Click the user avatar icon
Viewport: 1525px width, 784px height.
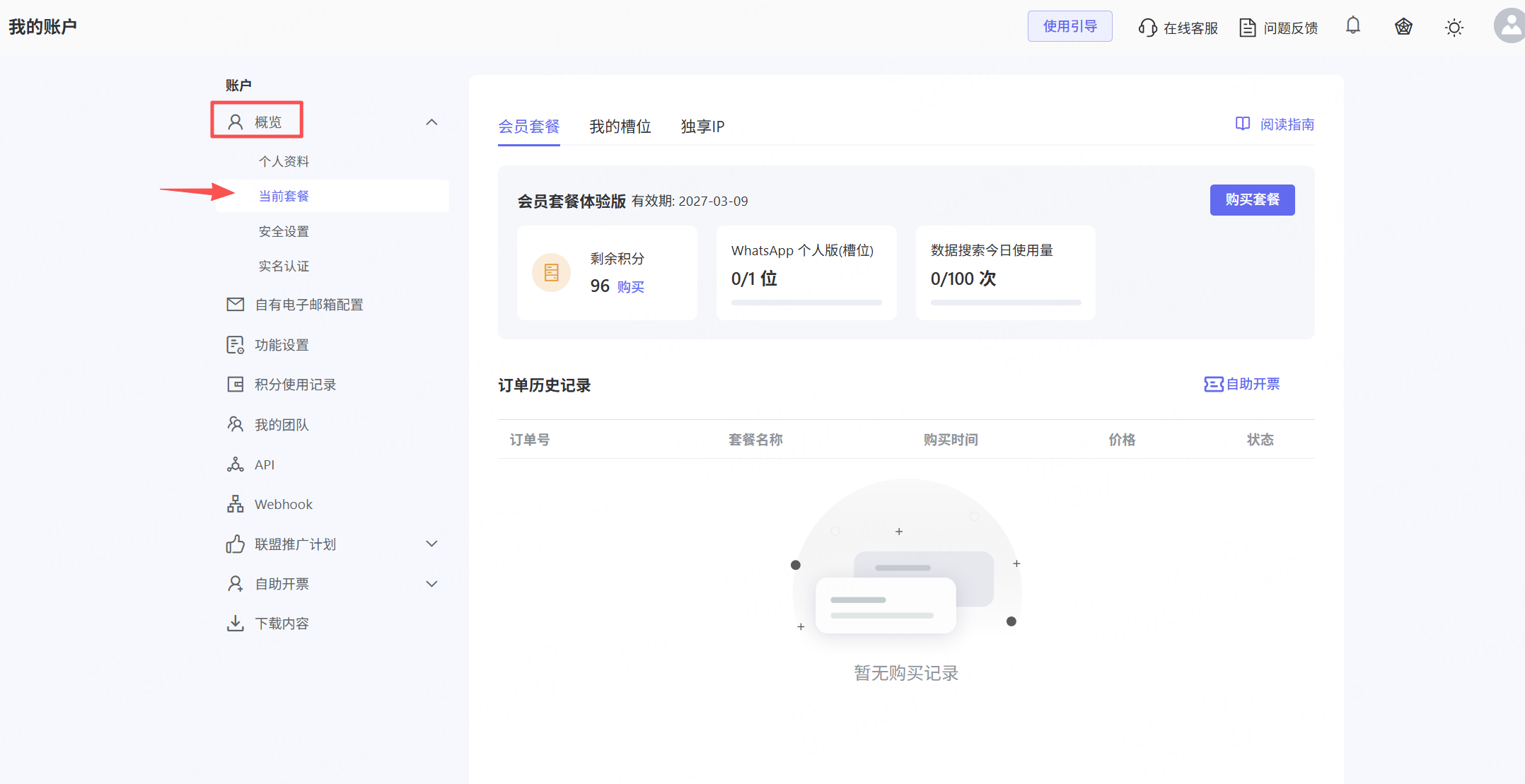pos(1510,26)
